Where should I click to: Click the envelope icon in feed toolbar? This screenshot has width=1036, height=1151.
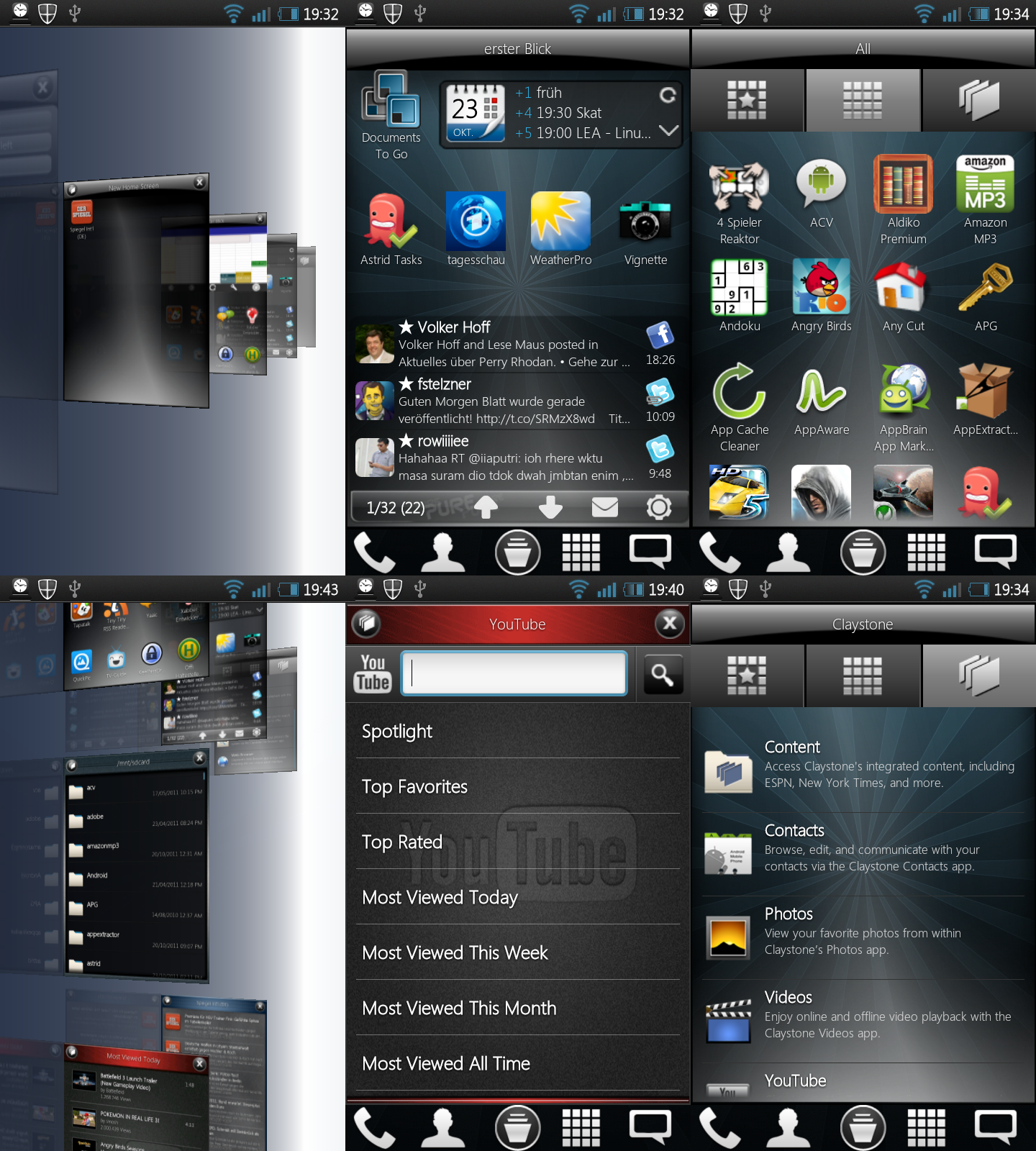pyautogui.click(x=604, y=507)
